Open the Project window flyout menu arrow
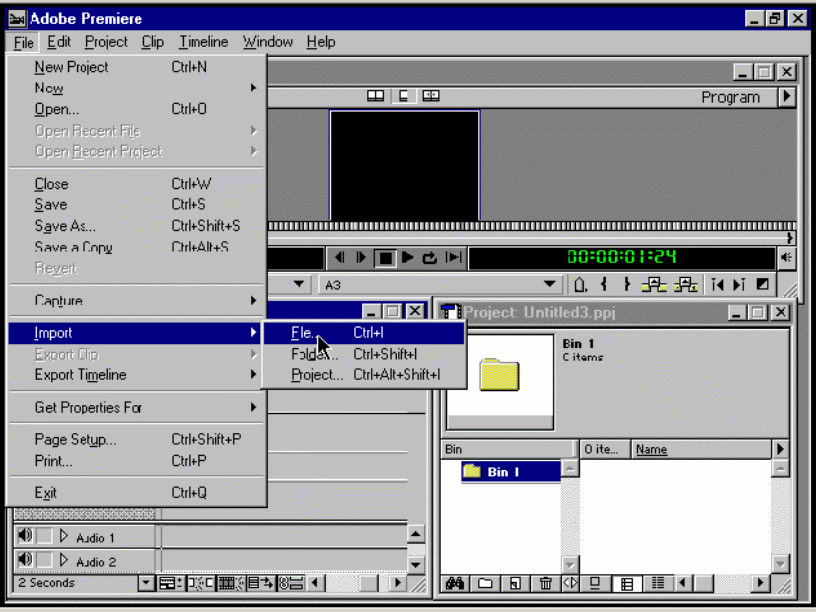This screenshot has height=612, width=816. [x=780, y=449]
